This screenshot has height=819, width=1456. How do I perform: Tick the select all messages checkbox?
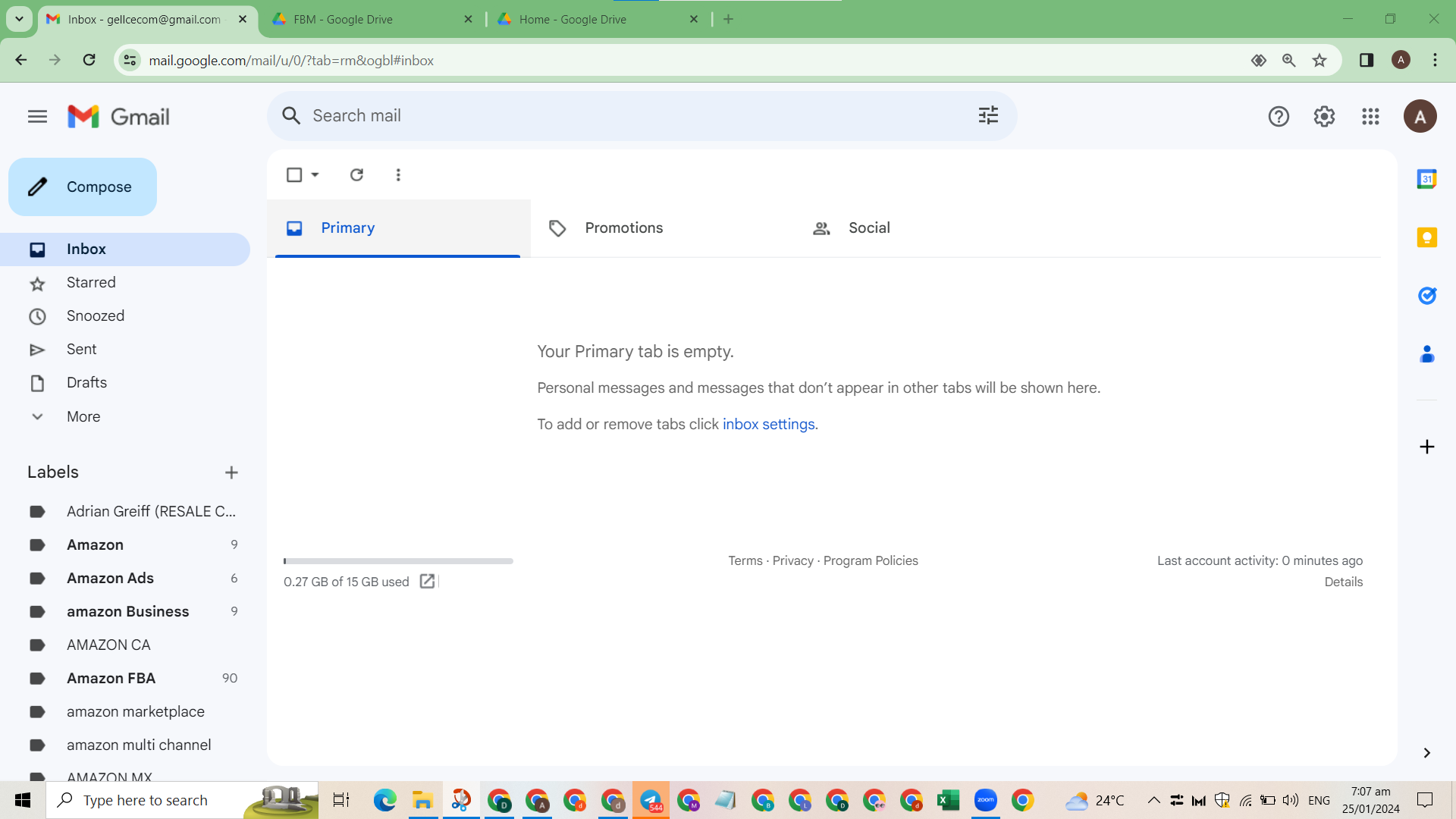point(294,175)
